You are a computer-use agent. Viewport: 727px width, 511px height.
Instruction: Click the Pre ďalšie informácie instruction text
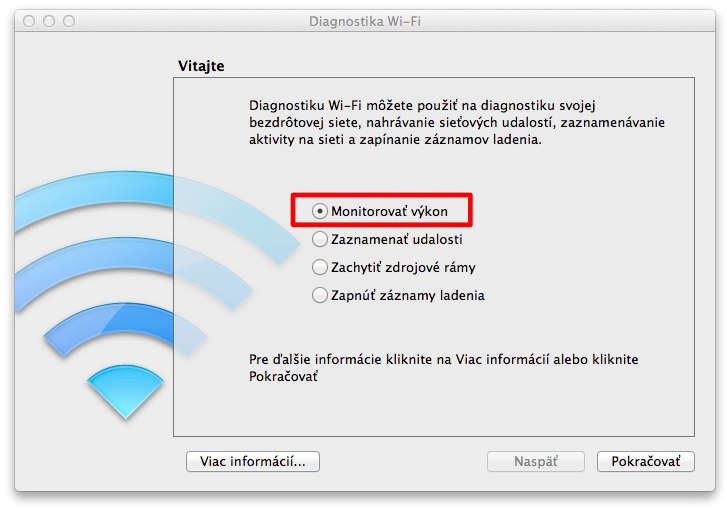[x=443, y=368]
